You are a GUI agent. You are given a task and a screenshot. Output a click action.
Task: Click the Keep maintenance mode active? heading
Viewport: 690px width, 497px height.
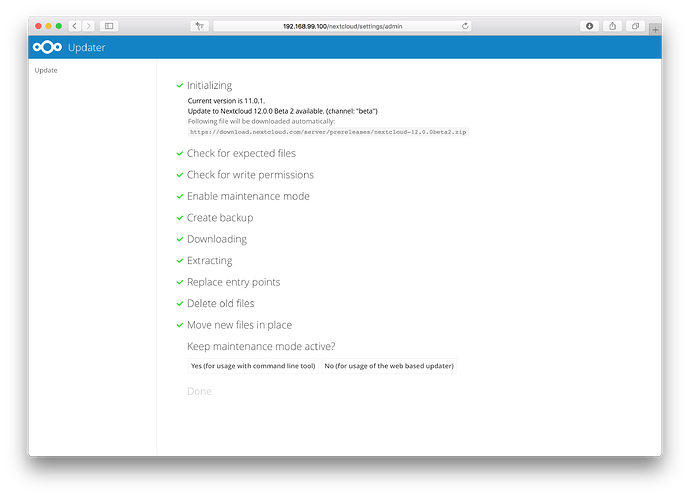(x=261, y=346)
